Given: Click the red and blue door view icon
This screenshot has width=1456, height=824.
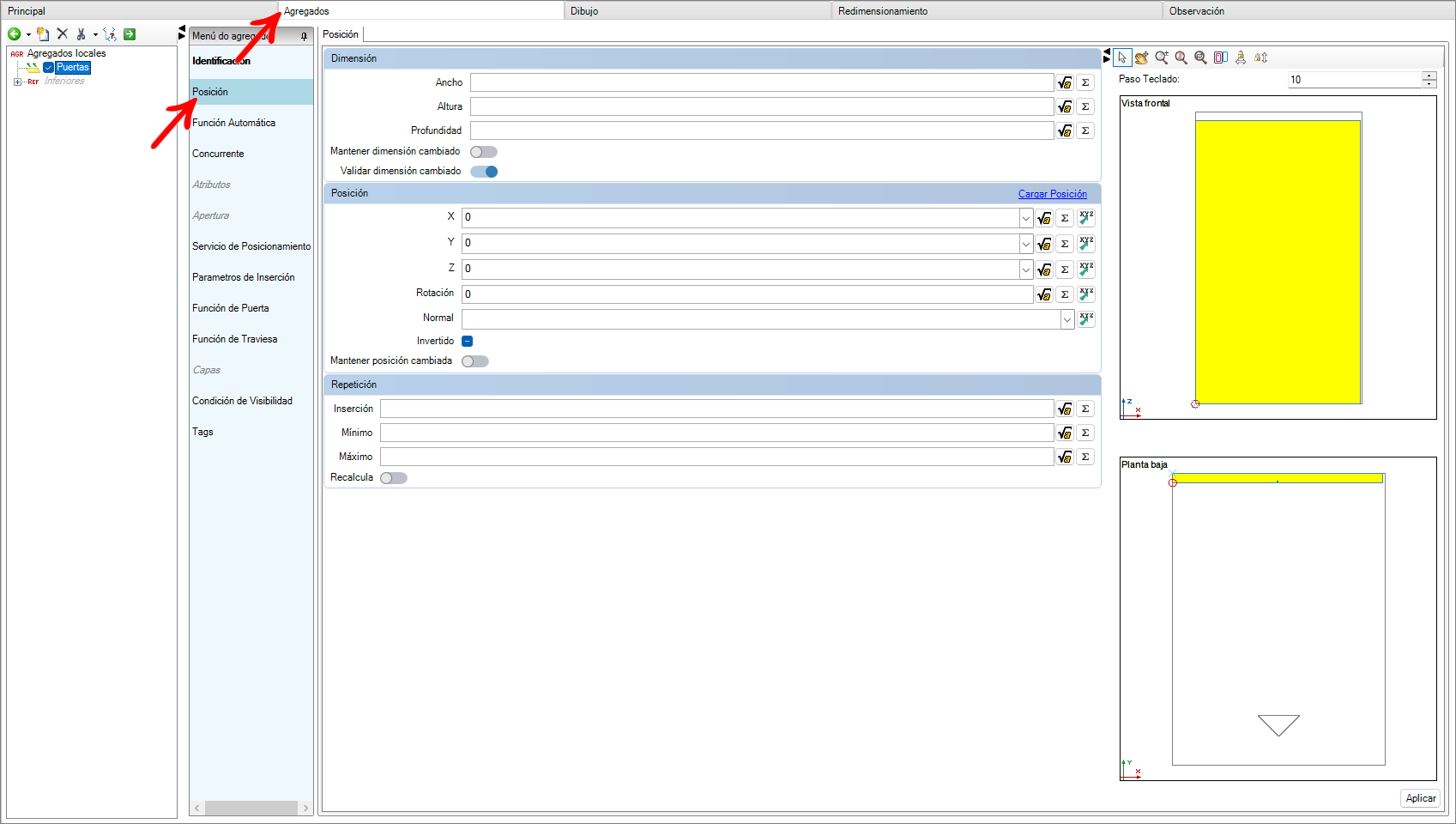Looking at the screenshot, I should coord(1221,58).
